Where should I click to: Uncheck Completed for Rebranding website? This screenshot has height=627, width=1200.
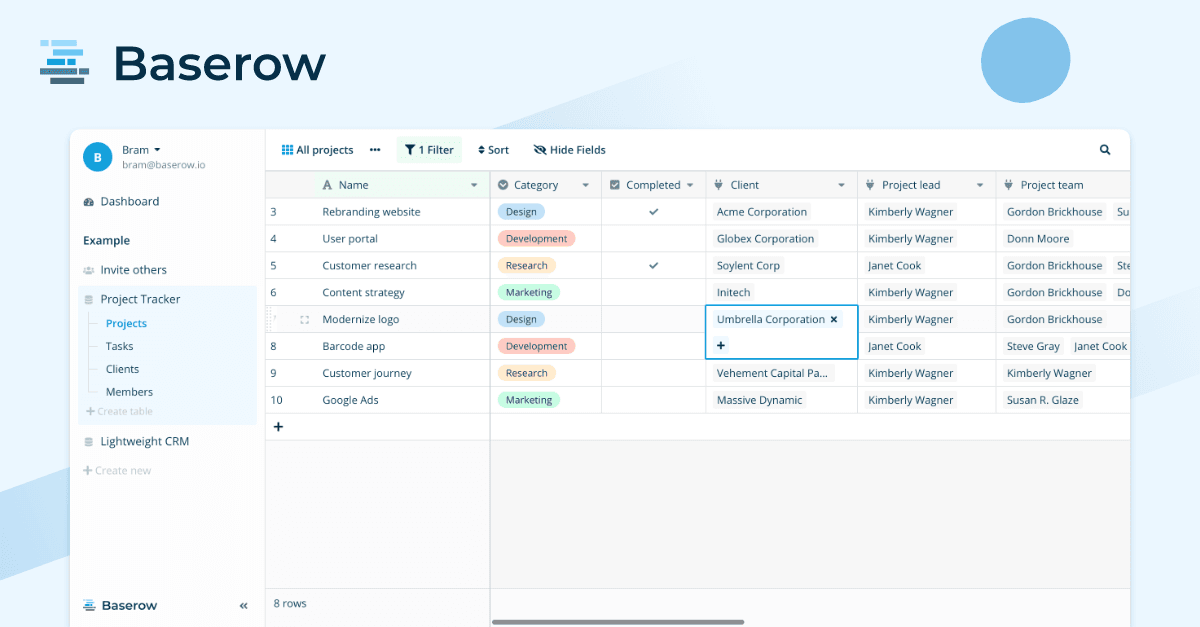tap(653, 211)
